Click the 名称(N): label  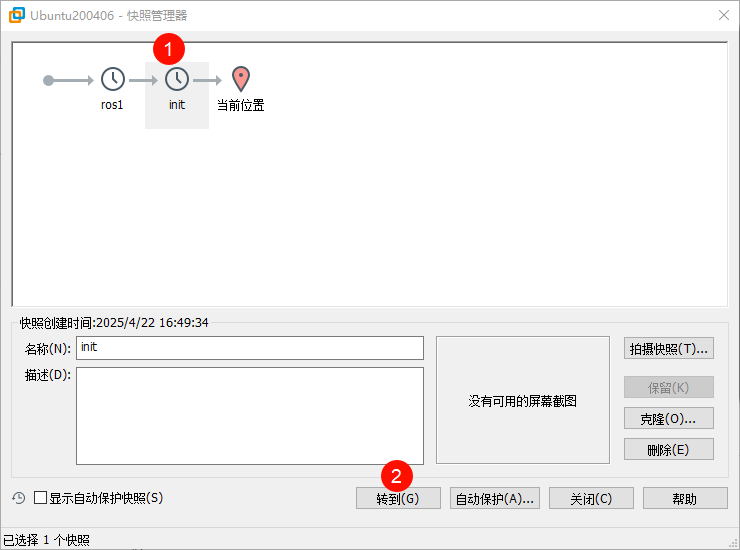pyautogui.click(x=48, y=348)
